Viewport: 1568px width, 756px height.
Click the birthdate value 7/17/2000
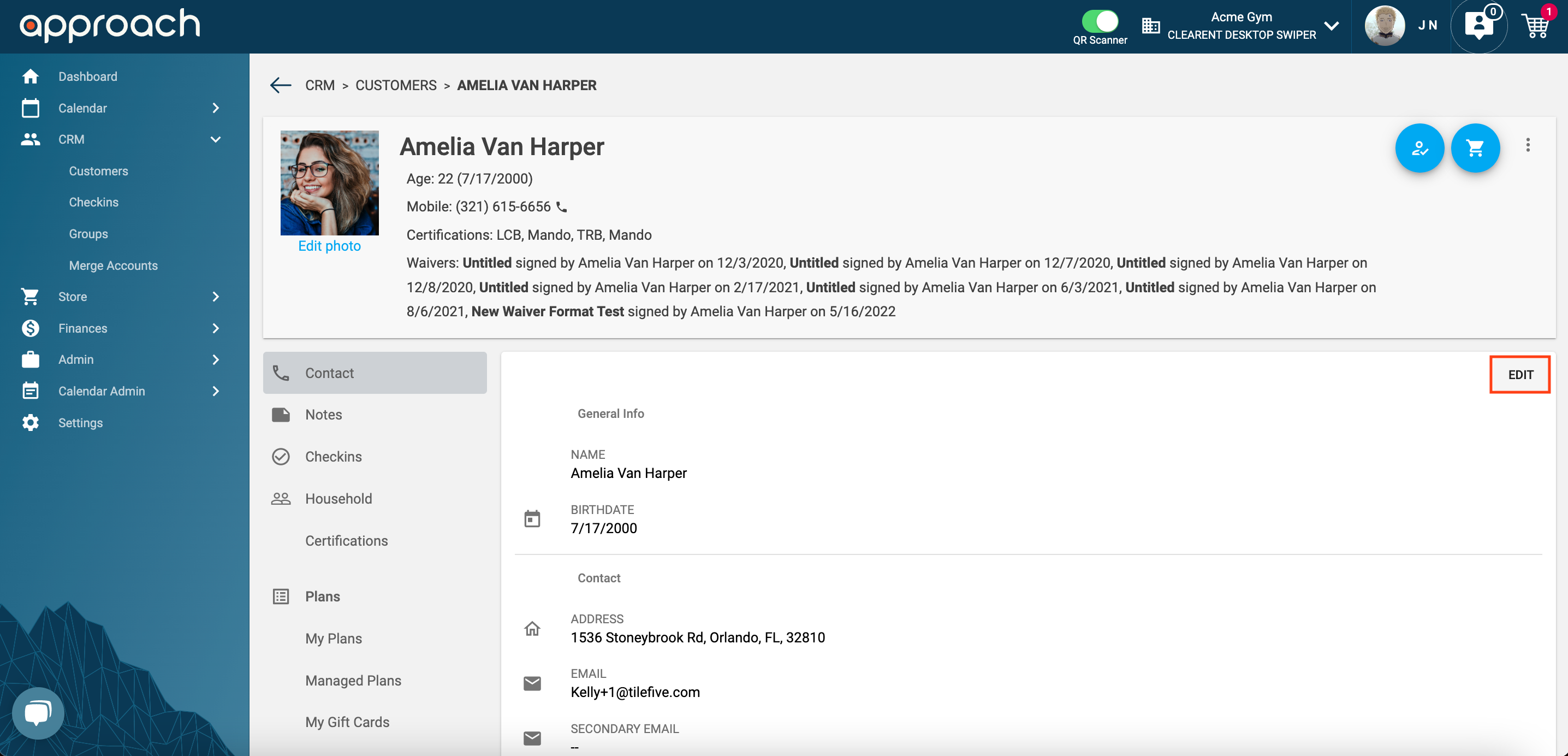[x=603, y=528]
